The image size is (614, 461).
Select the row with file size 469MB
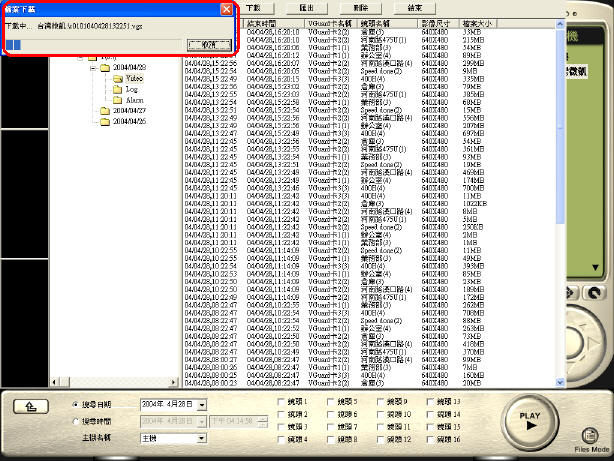(368, 173)
